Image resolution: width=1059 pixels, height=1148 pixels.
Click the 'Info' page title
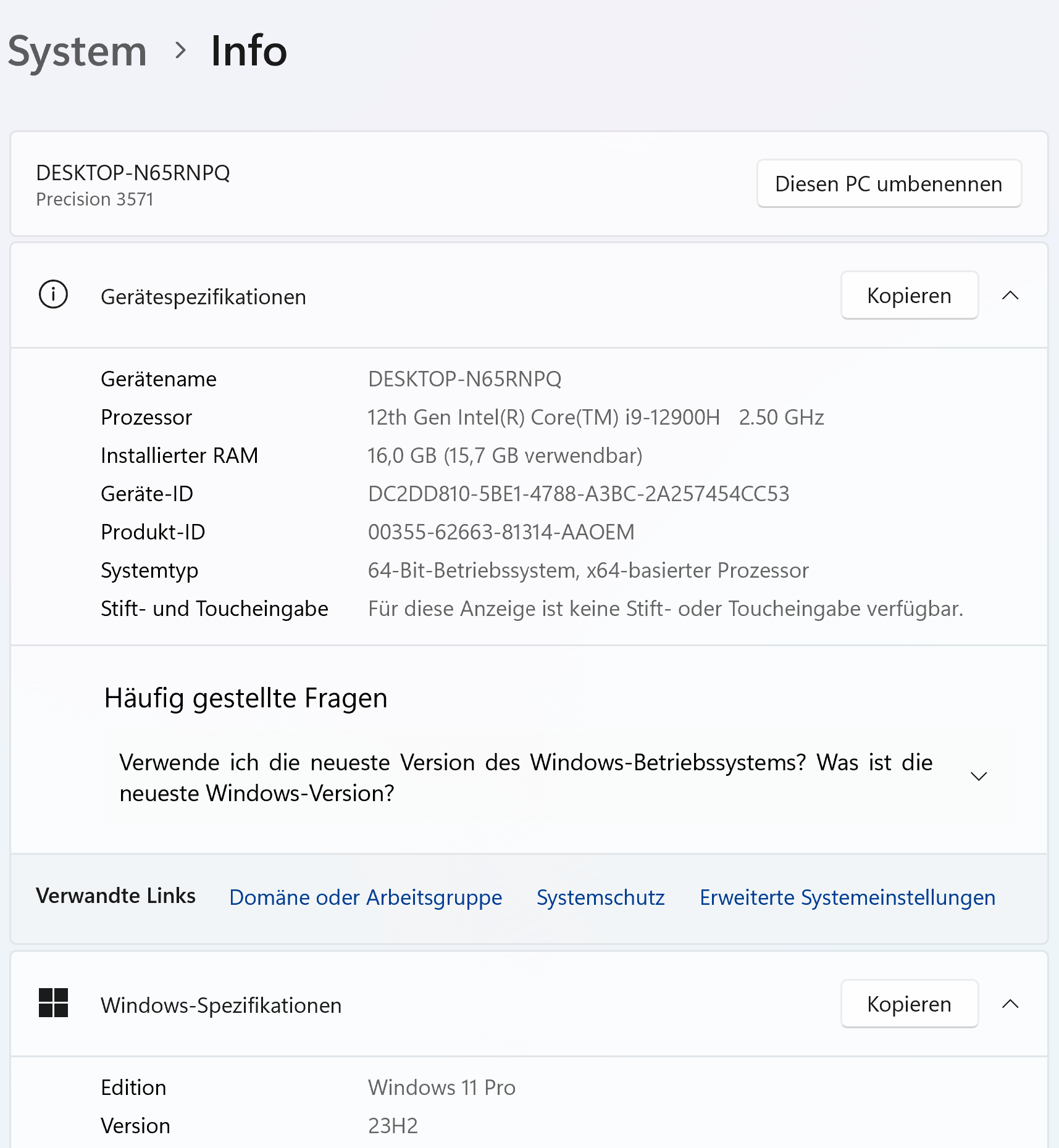pyautogui.click(x=249, y=51)
